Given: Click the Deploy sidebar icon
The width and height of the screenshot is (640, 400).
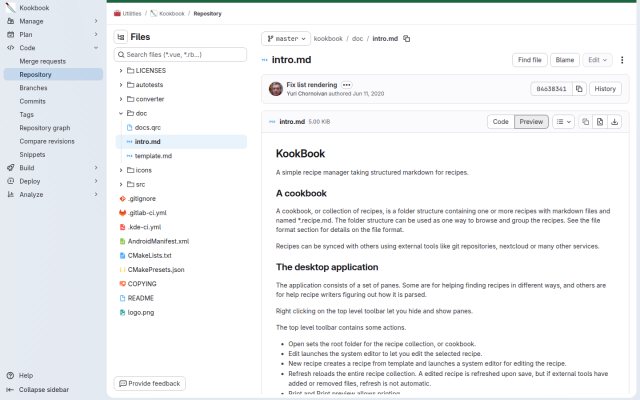Looking at the screenshot, I should tap(11, 181).
